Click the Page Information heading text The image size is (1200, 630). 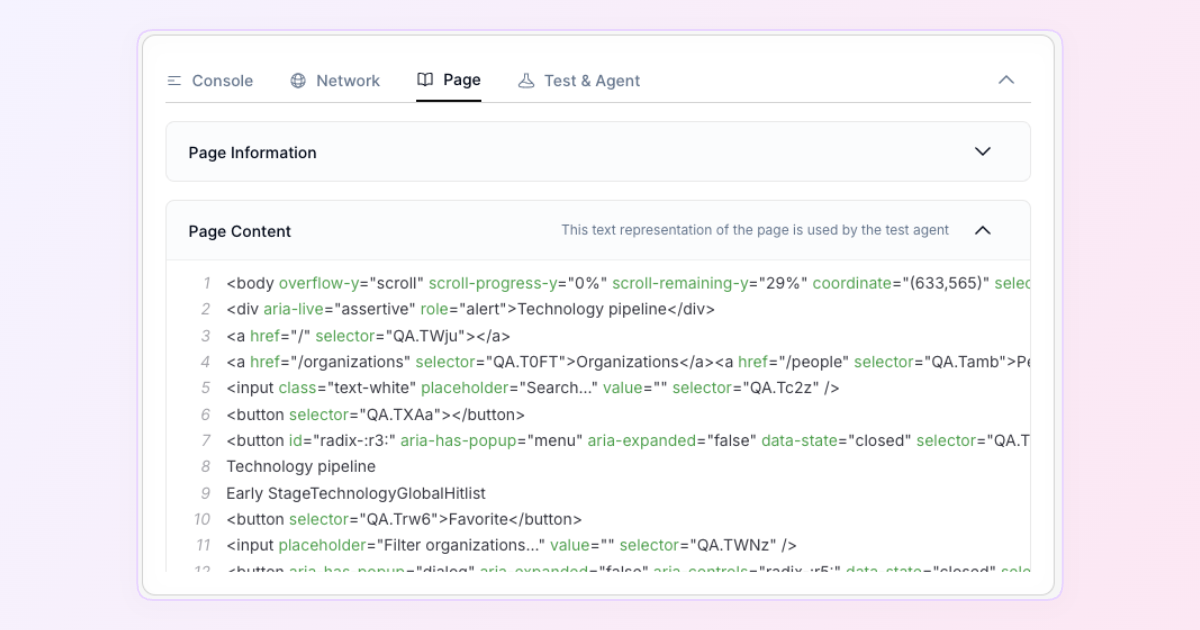(x=252, y=153)
